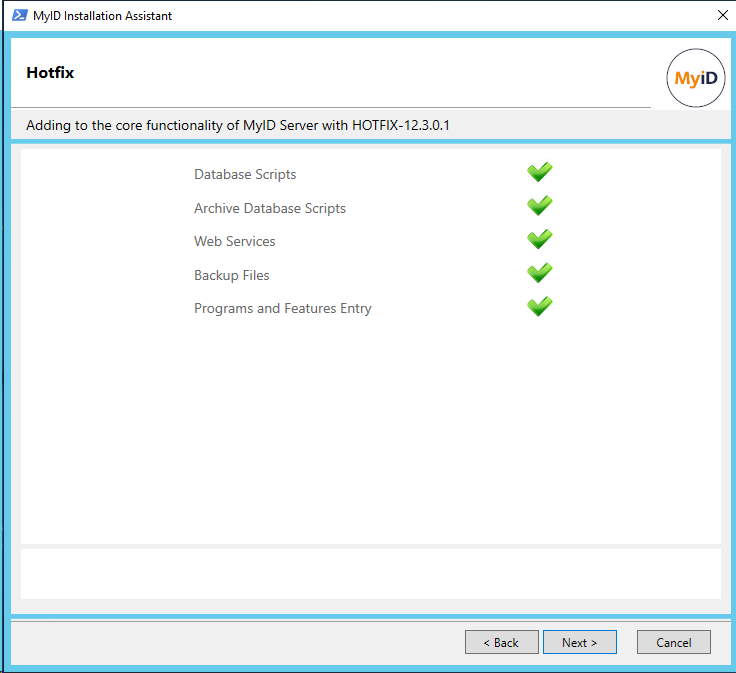The image size is (736, 673).
Task: Click the Backup Files step label
Action: pos(232,275)
